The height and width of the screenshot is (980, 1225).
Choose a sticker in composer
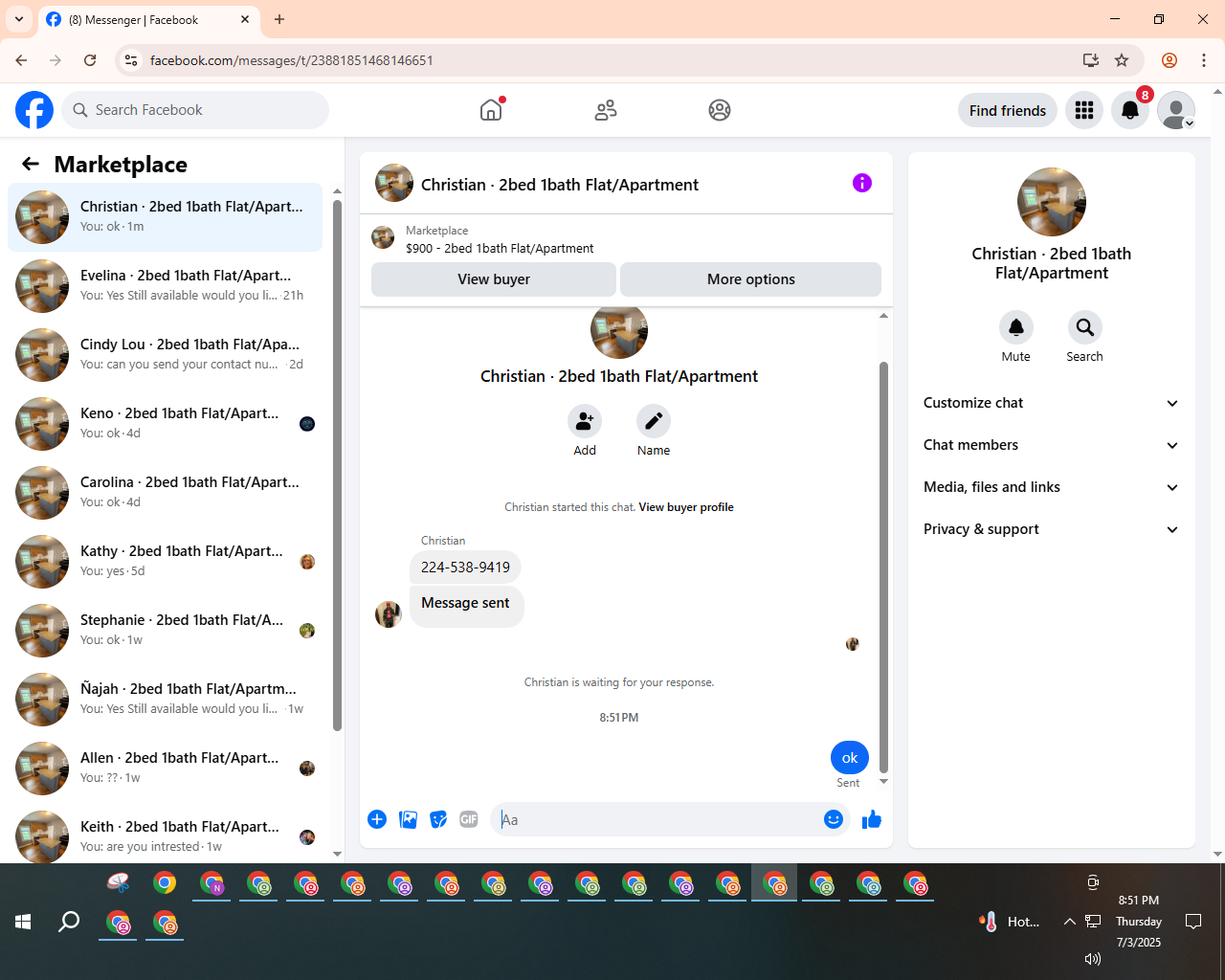(438, 819)
